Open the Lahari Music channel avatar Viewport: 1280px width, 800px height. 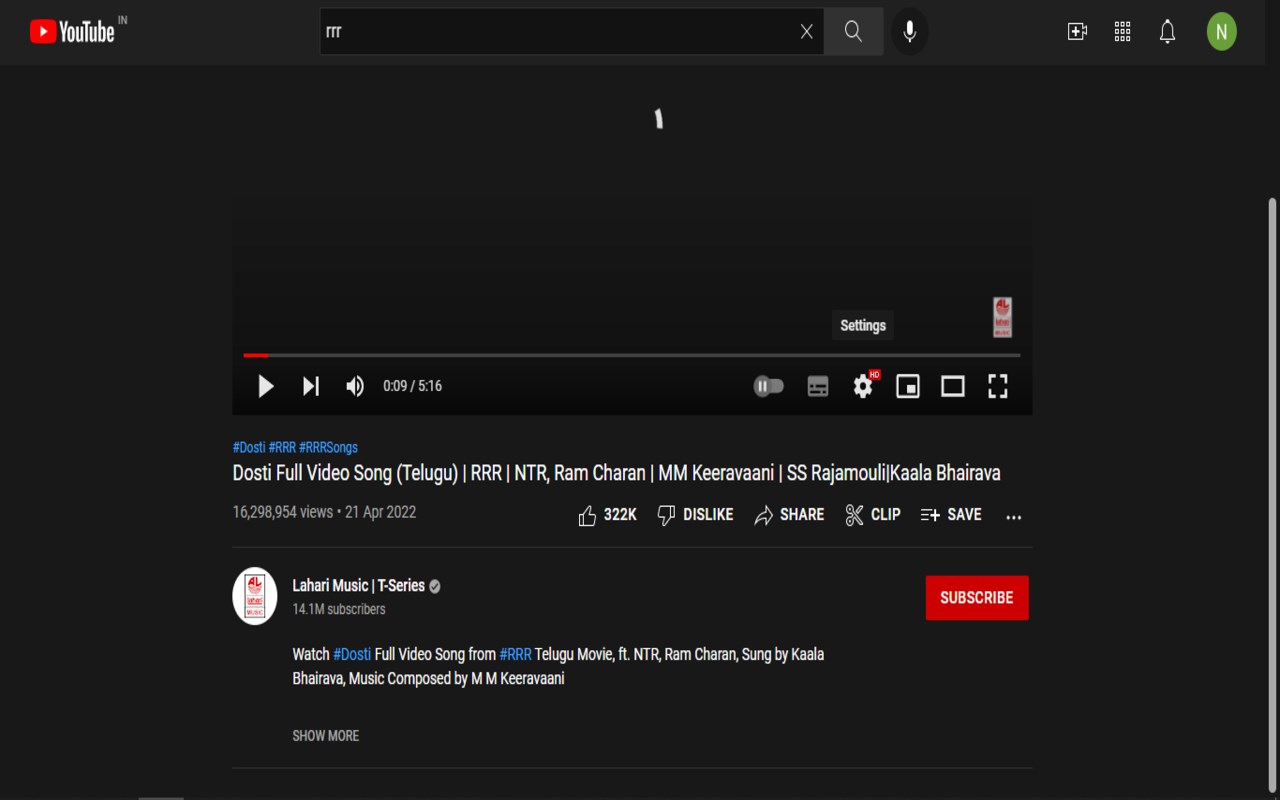tap(255, 596)
